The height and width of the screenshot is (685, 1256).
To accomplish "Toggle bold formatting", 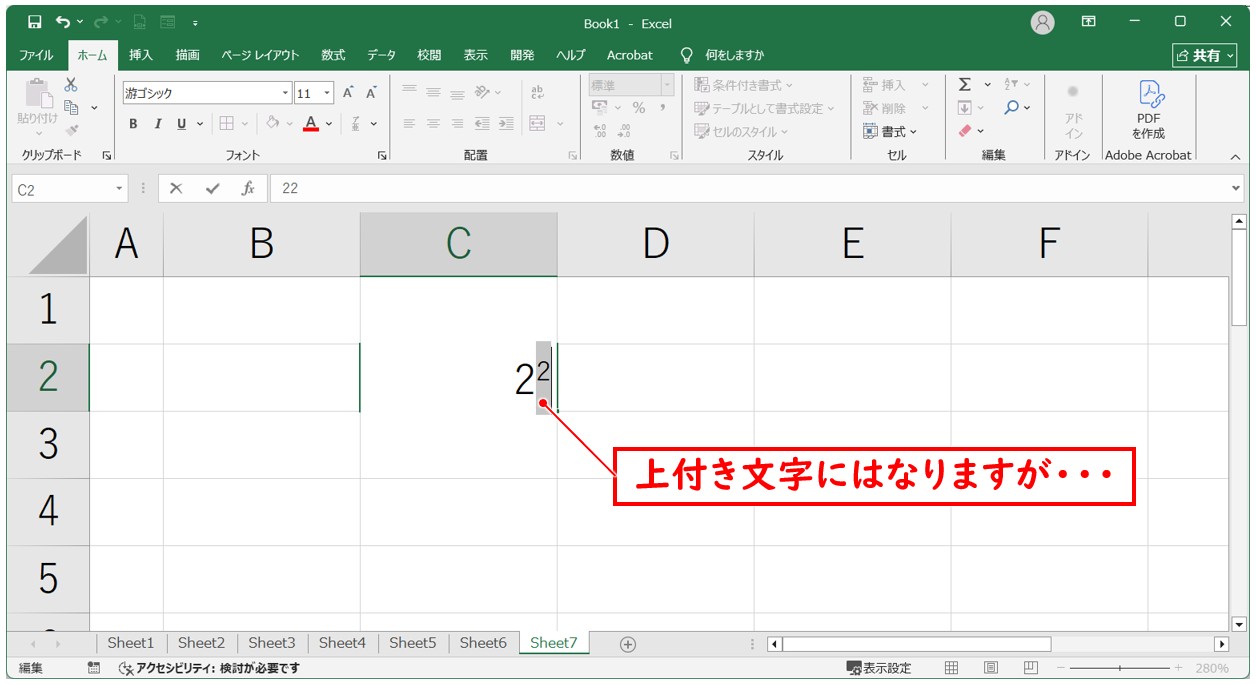I will tap(133, 124).
